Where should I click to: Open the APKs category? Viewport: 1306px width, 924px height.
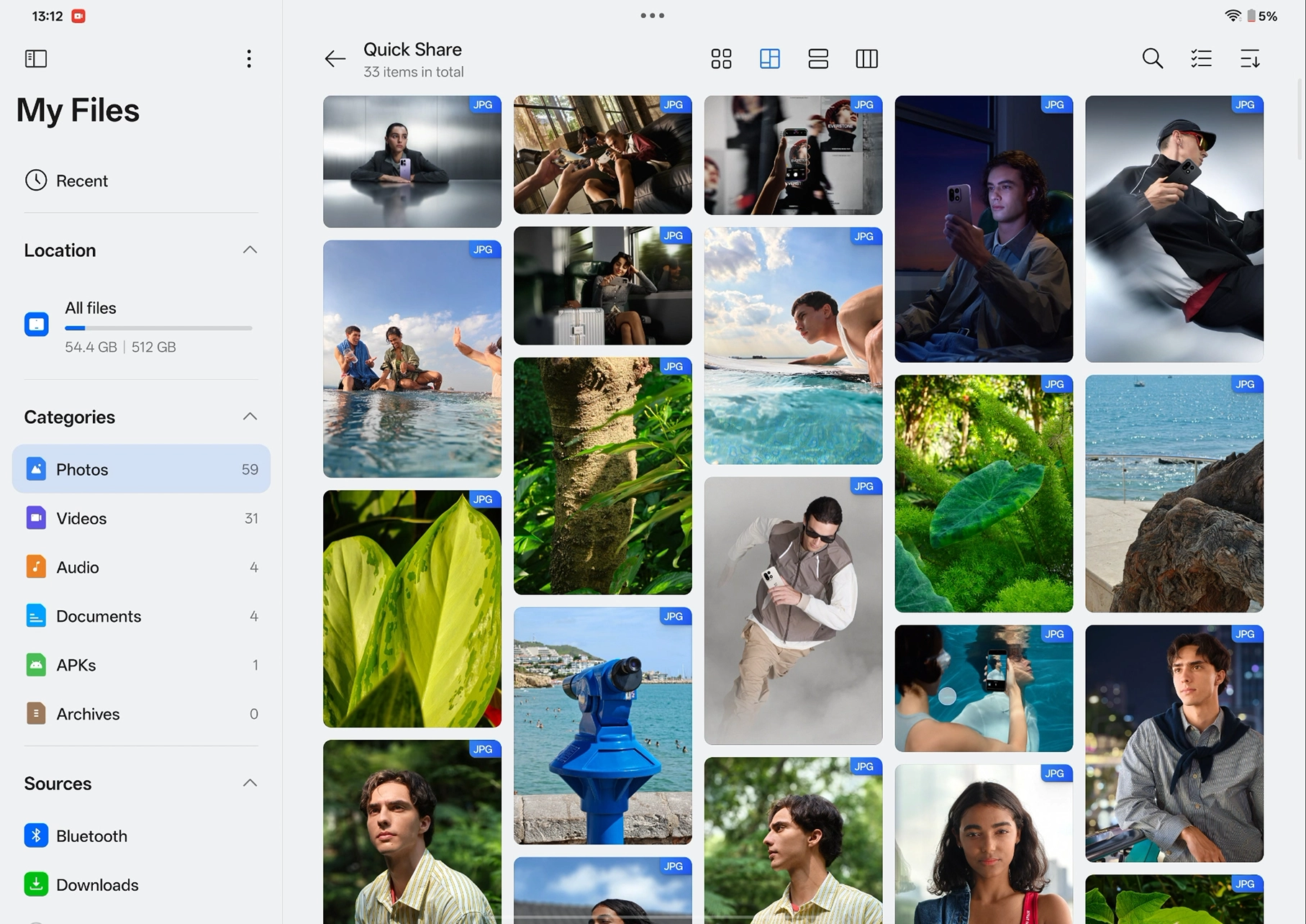(141, 665)
